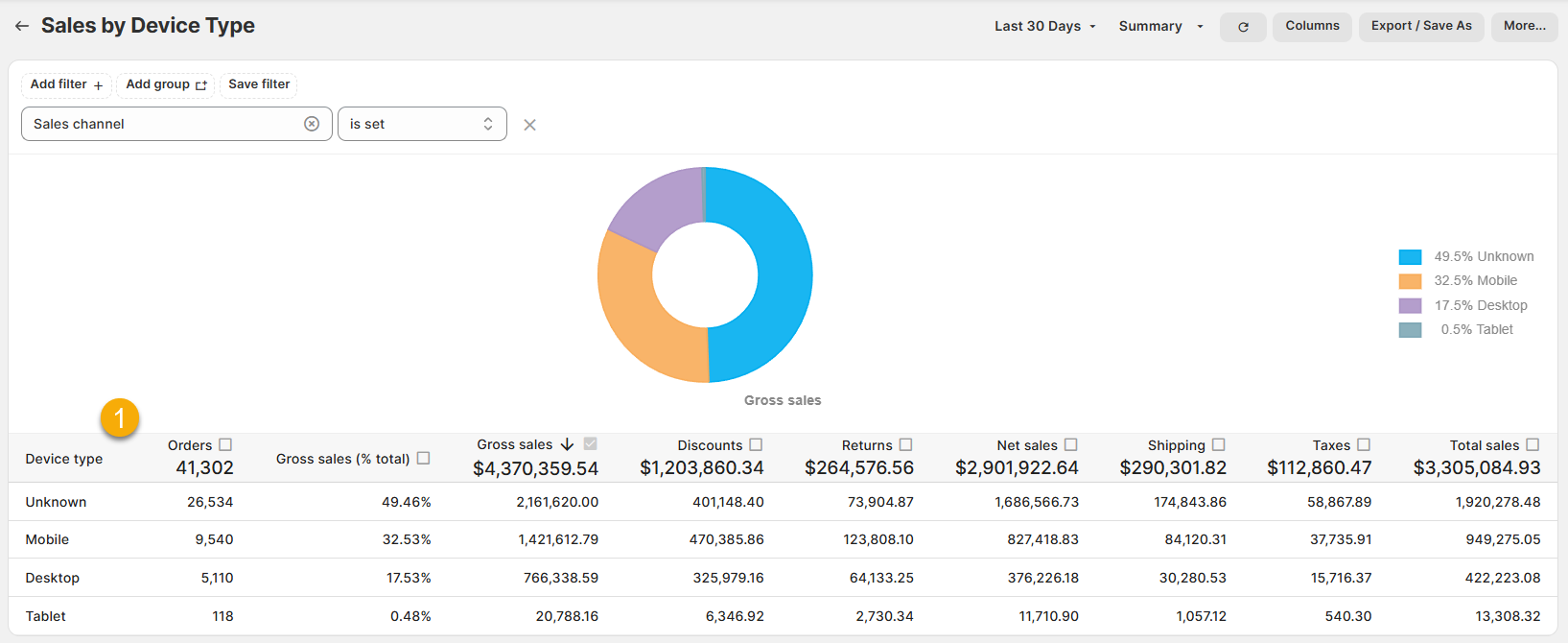The width and height of the screenshot is (1568, 643).
Task: Click the Add group button
Action: (166, 84)
